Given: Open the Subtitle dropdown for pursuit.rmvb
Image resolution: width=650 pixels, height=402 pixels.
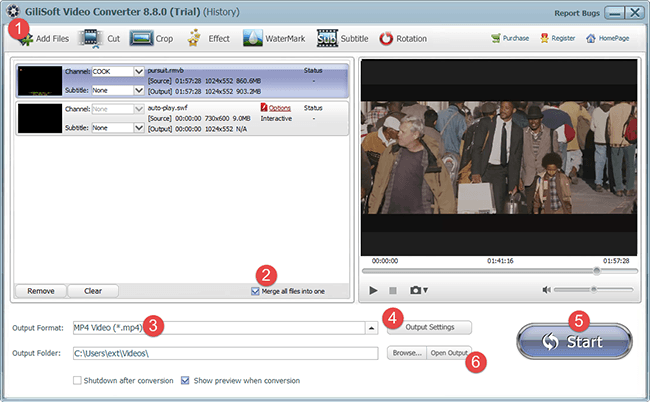Looking at the screenshot, I should 138,89.
